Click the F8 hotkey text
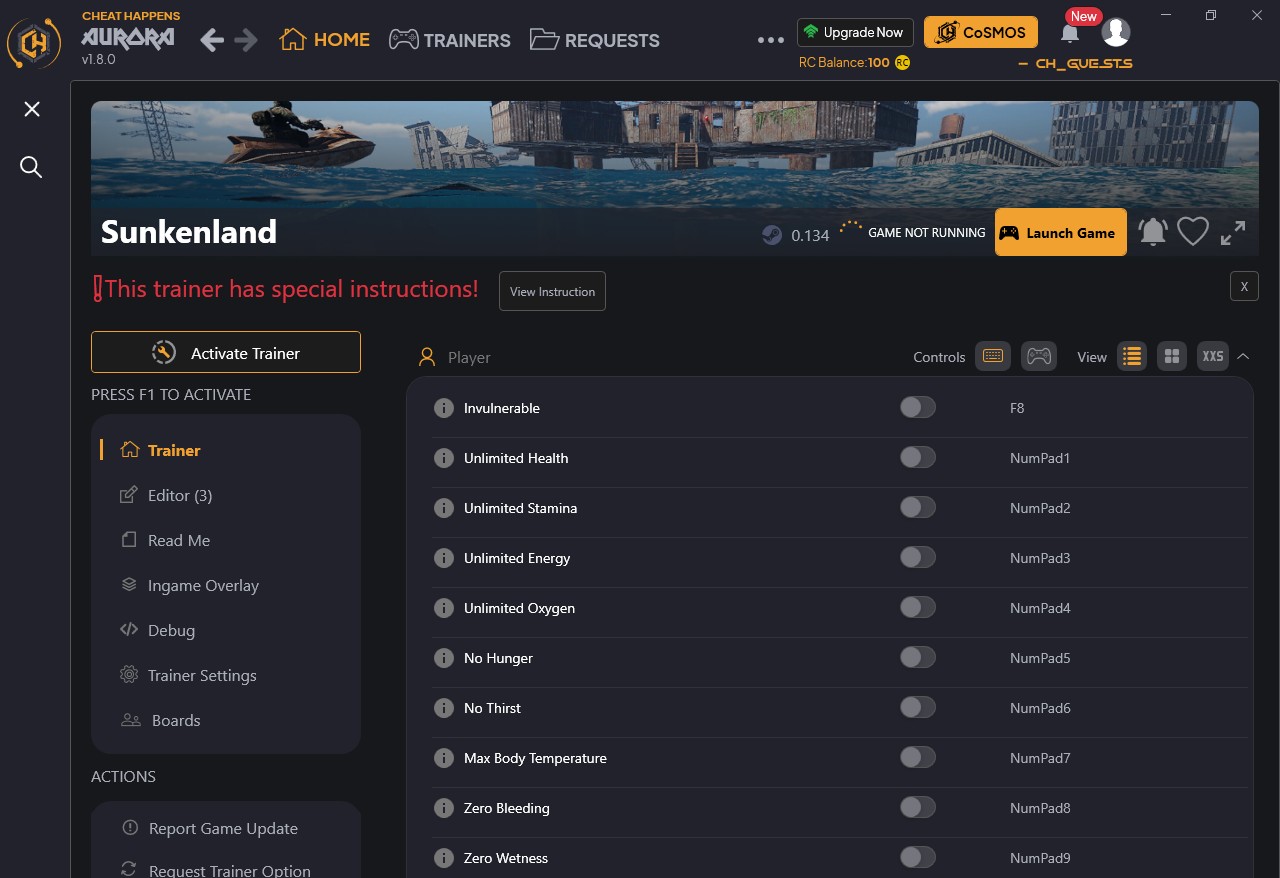This screenshot has height=878, width=1280. pos(1017,408)
